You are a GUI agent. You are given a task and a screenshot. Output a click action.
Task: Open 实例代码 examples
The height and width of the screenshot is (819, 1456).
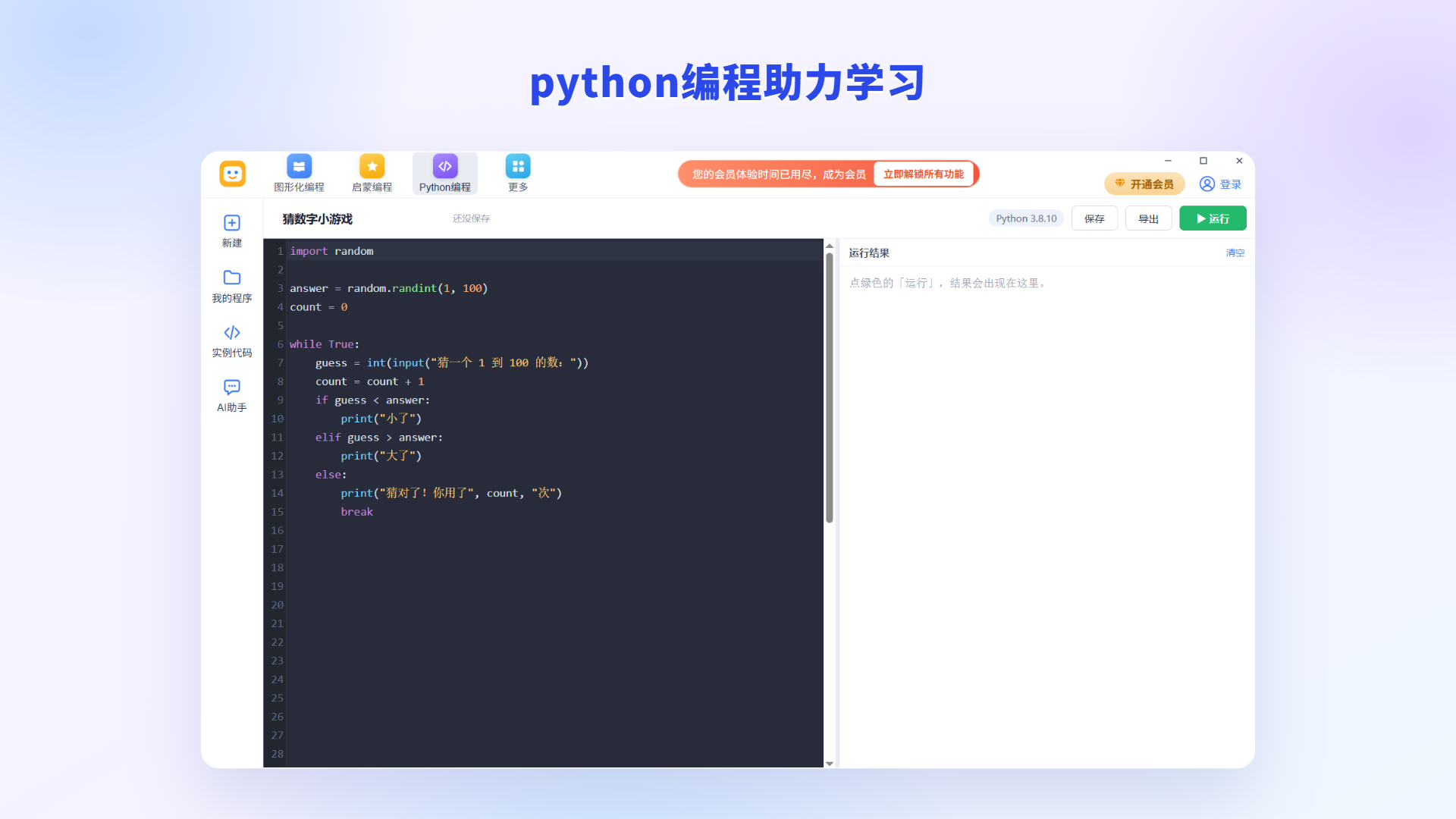point(232,341)
